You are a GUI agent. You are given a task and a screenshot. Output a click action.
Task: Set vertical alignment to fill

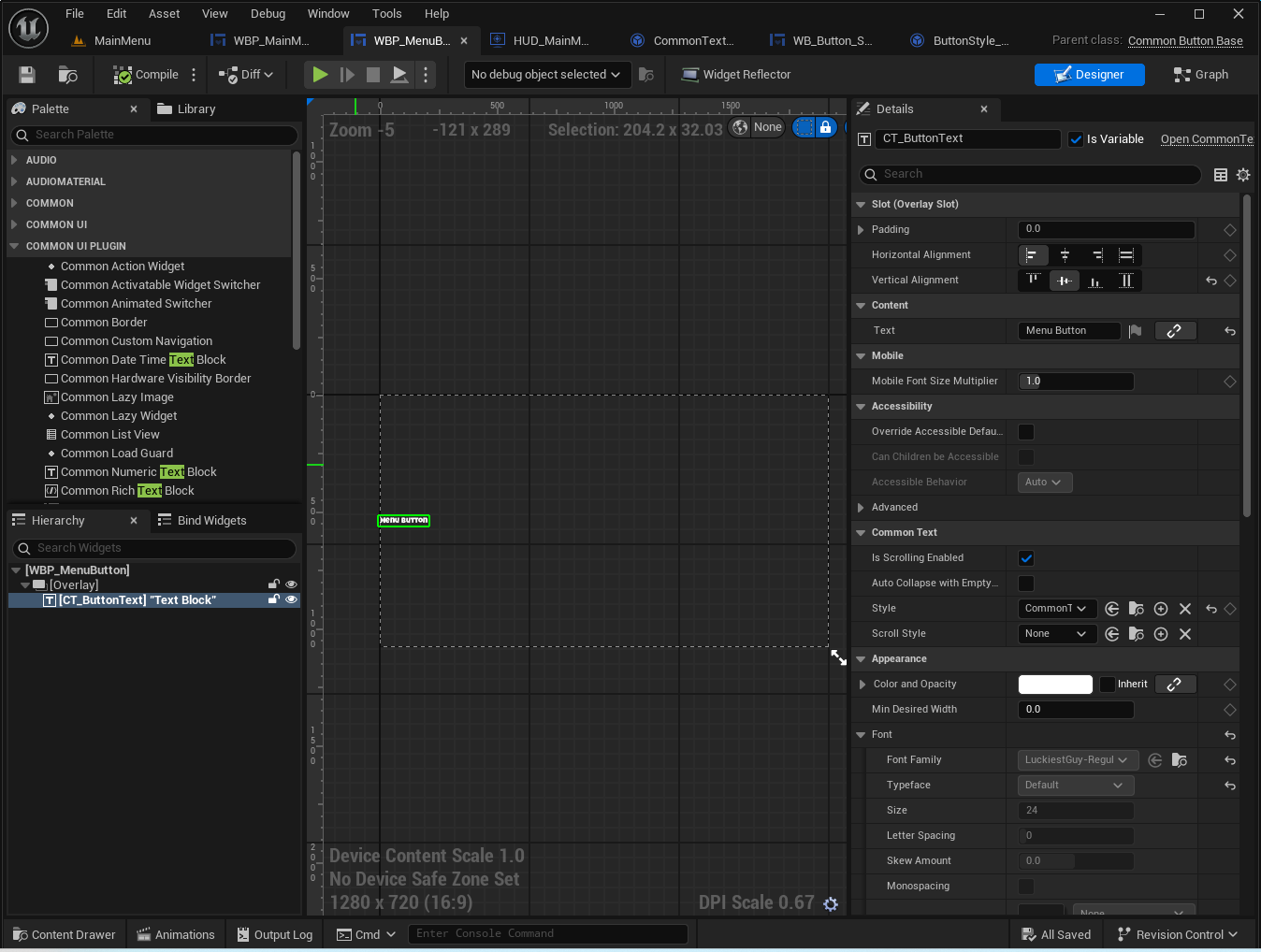[1126, 281]
